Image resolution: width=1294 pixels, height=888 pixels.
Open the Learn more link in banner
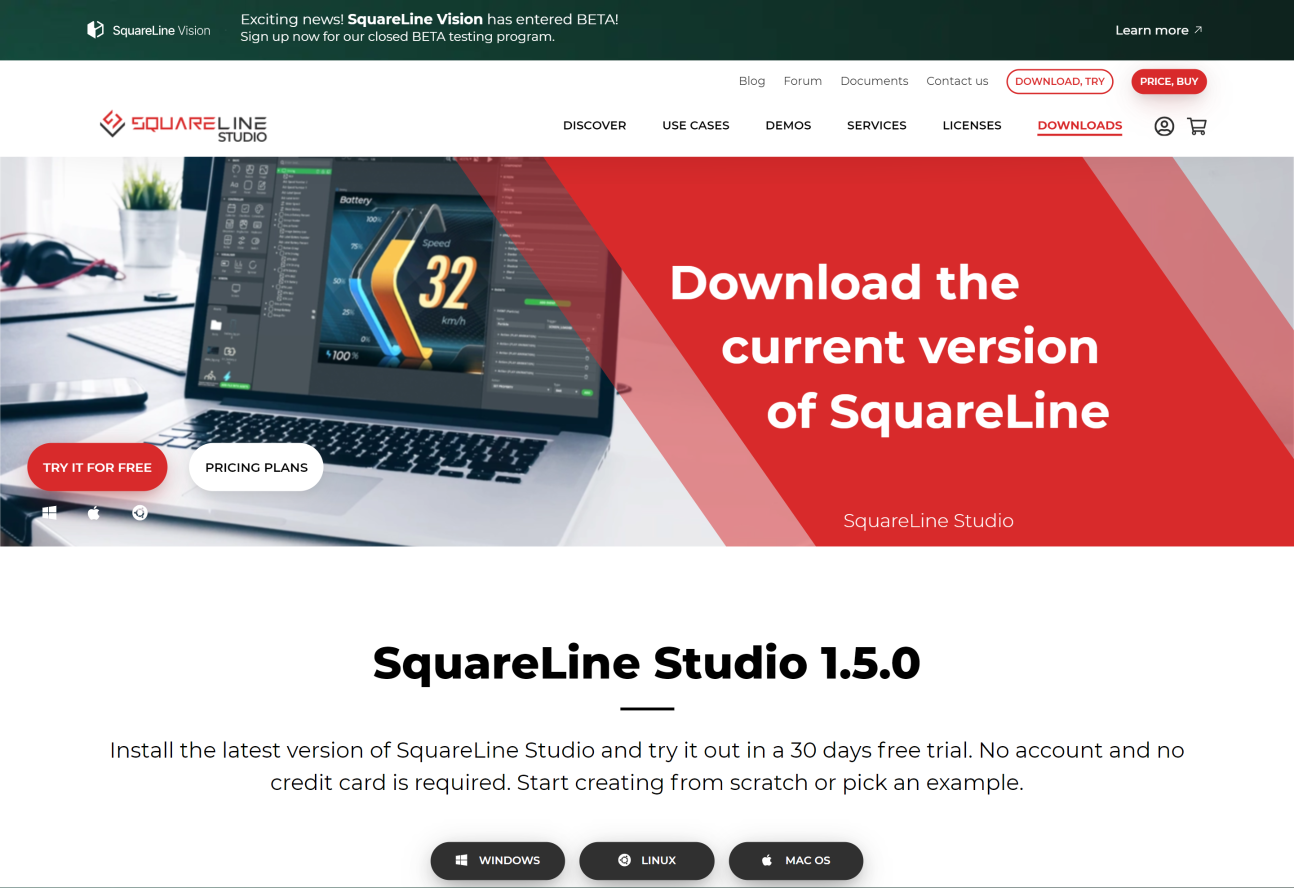pyautogui.click(x=1159, y=30)
